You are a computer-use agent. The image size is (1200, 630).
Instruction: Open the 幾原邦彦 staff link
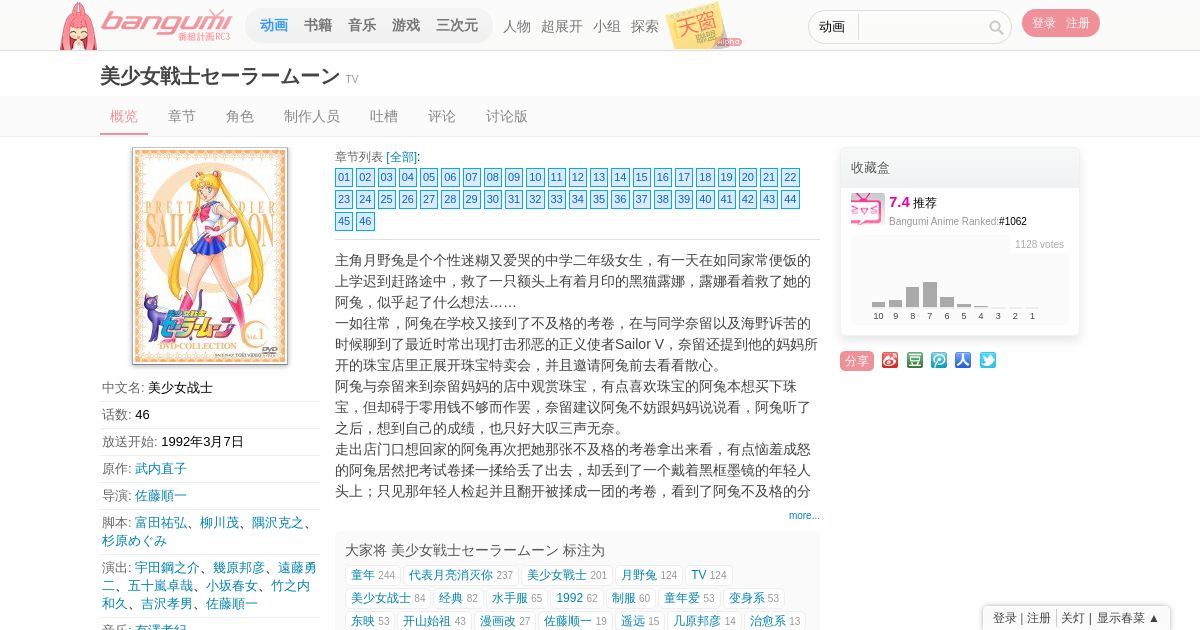pyautogui.click(x=239, y=567)
